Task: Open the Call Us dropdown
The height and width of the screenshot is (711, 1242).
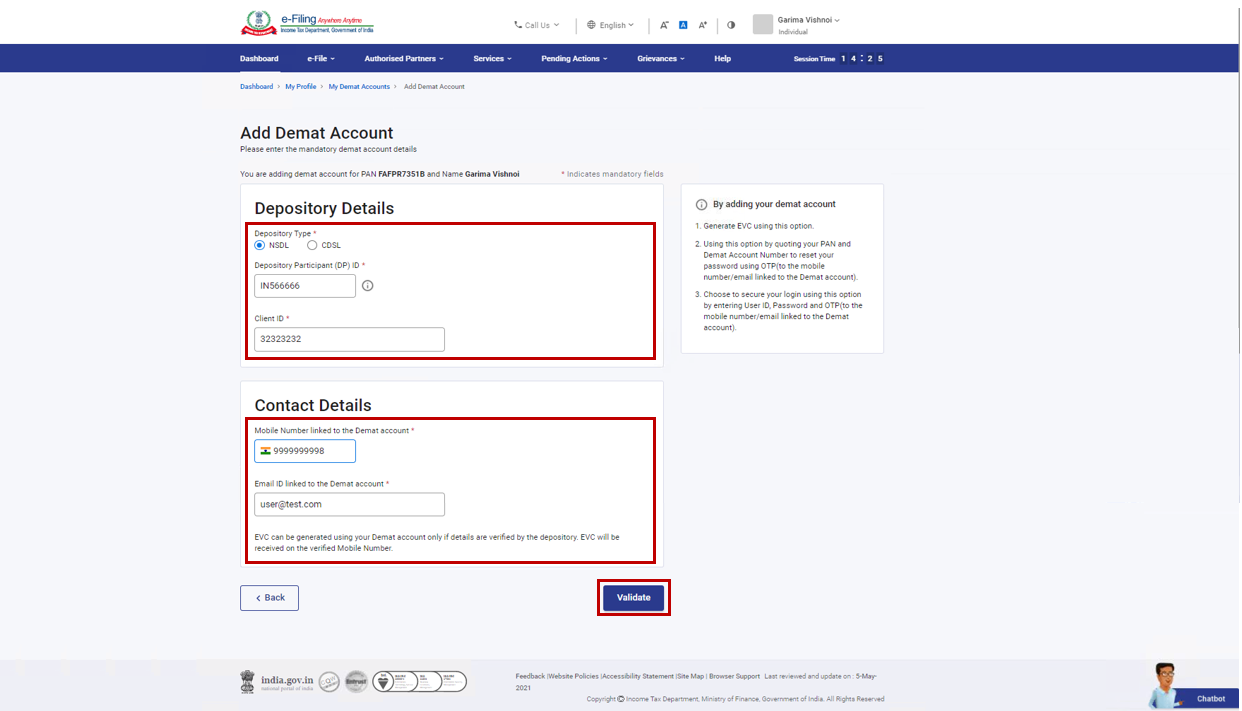Action: click(x=537, y=25)
